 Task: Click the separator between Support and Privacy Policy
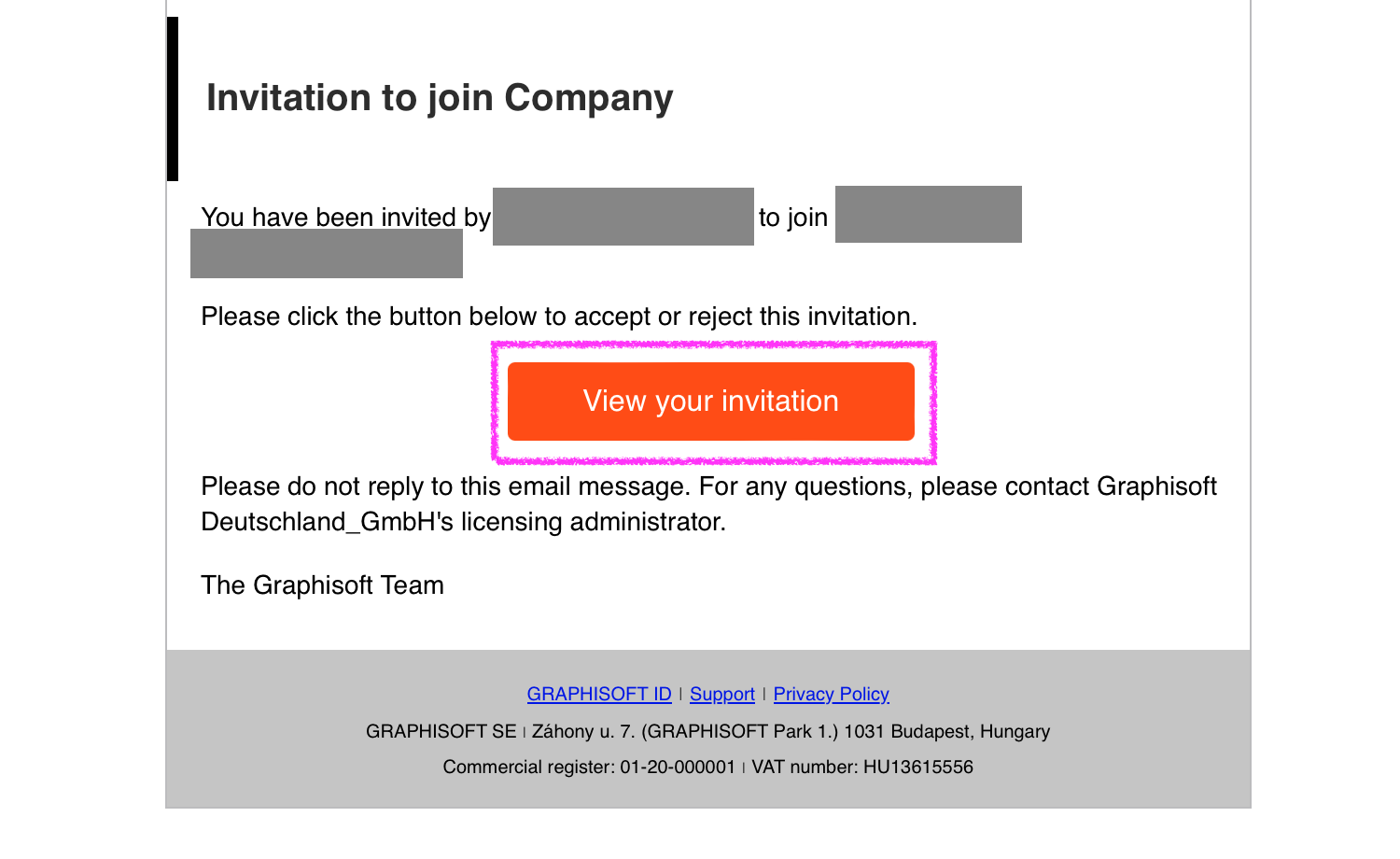[764, 694]
